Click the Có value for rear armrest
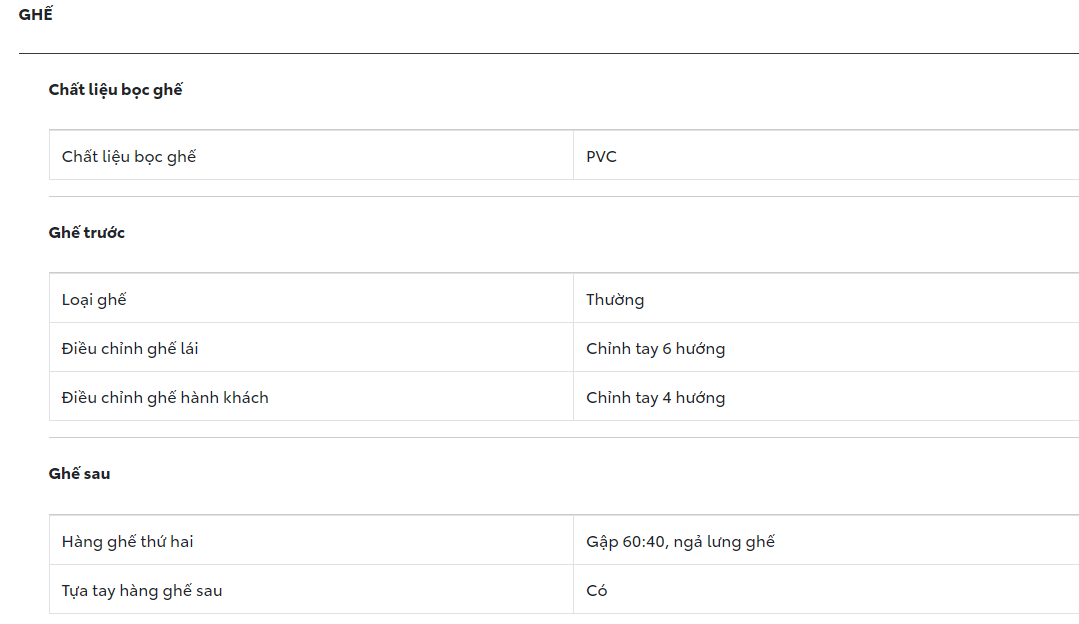The image size is (1079, 624). 597,591
